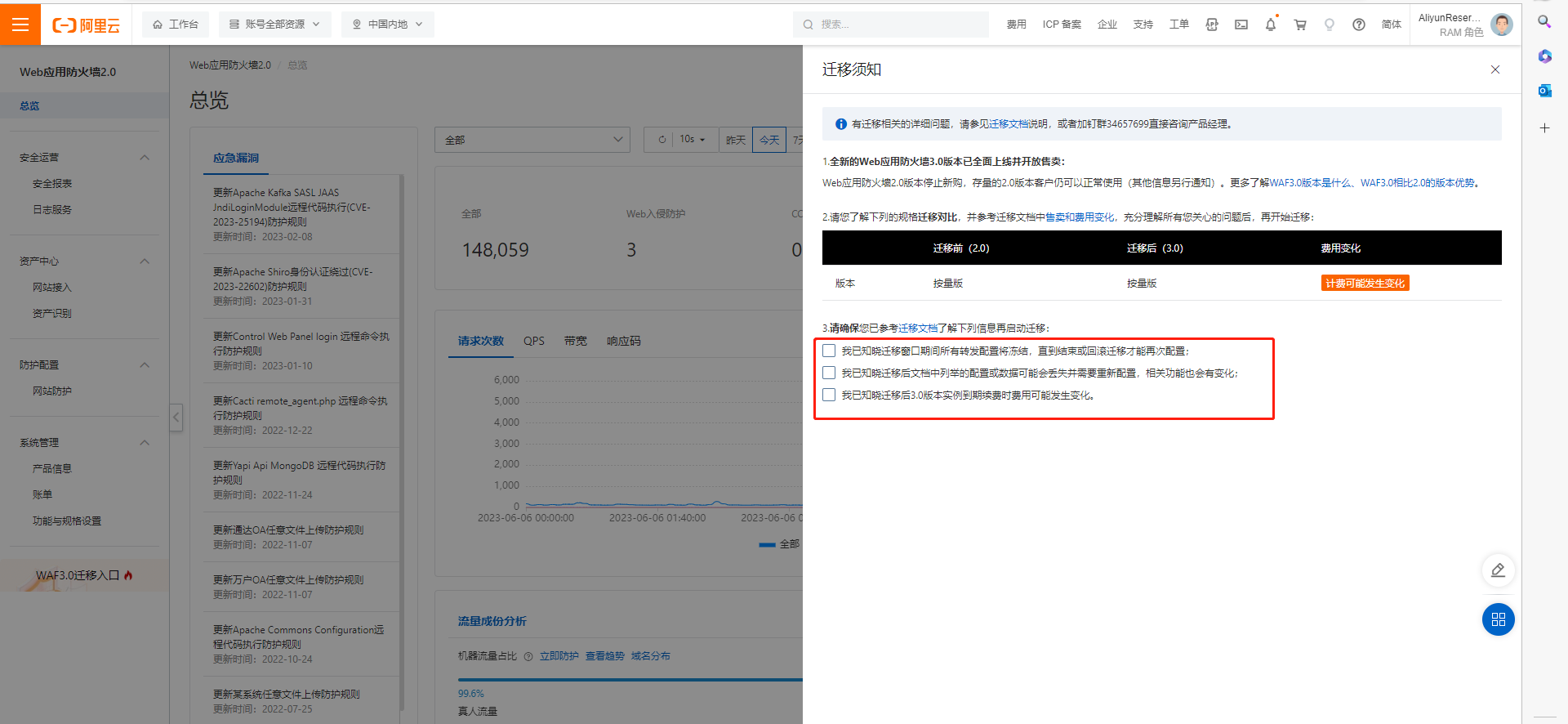
Task: Click the vulnerability list scrollbar
Action: (x=402, y=441)
